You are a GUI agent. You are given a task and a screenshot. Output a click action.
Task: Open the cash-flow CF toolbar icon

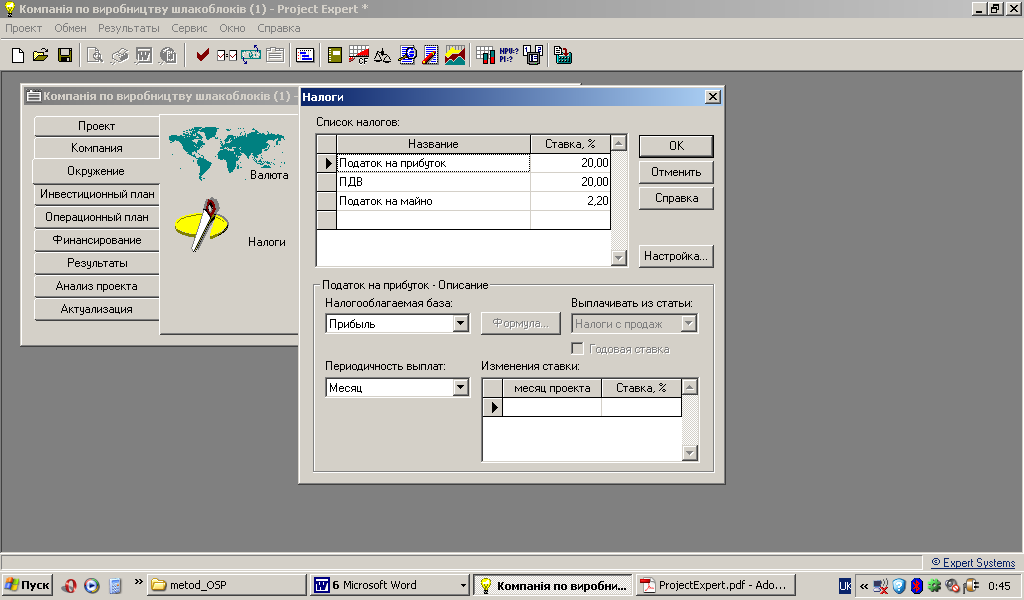click(x=359, y=55)
